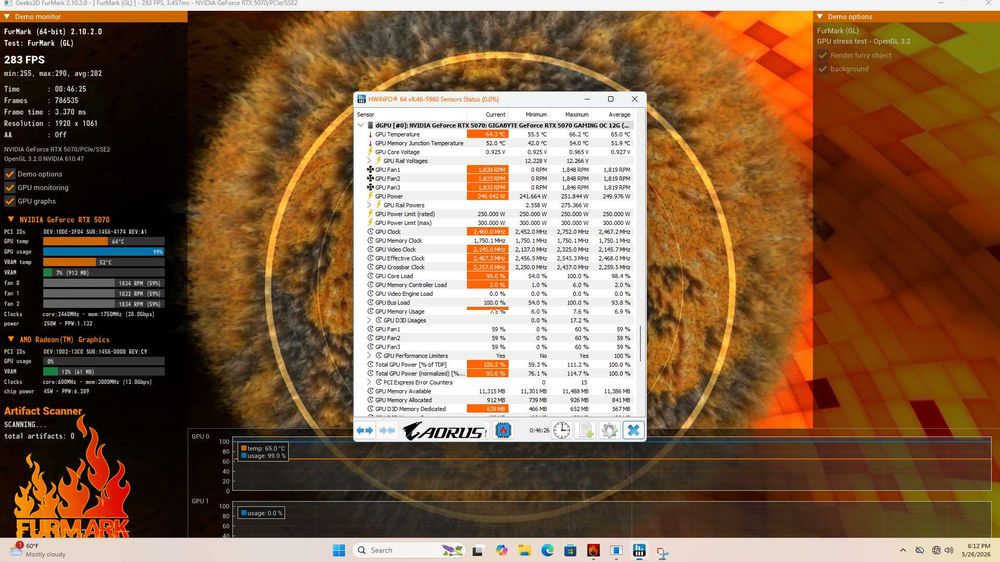Open clock and date in taskbar
The height and width of the screenshot is (562, 1000).
pyautogui.click(x=976, y=550)
